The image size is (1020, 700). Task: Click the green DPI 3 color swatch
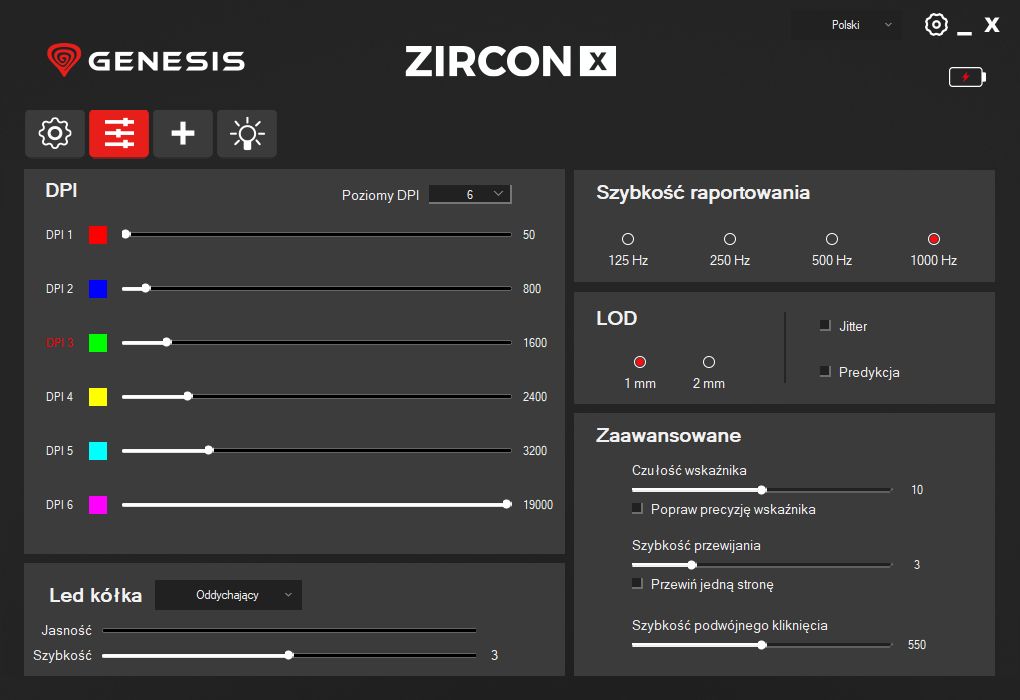point(98,343)
